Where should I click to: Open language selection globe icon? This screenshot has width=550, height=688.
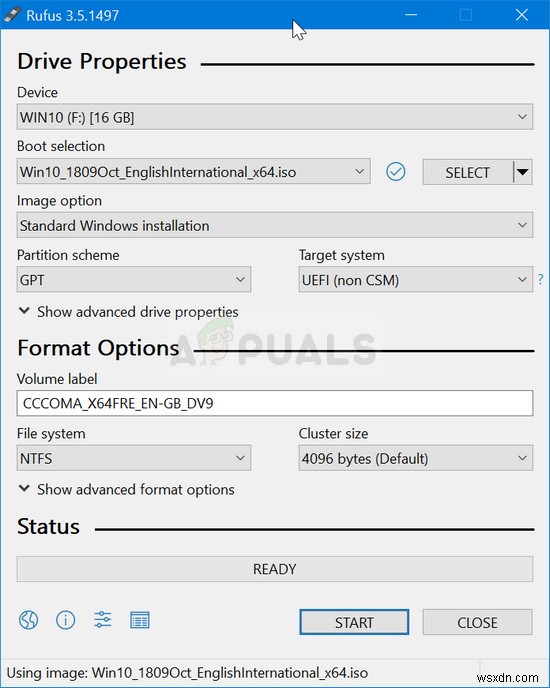tap(29, 620)
